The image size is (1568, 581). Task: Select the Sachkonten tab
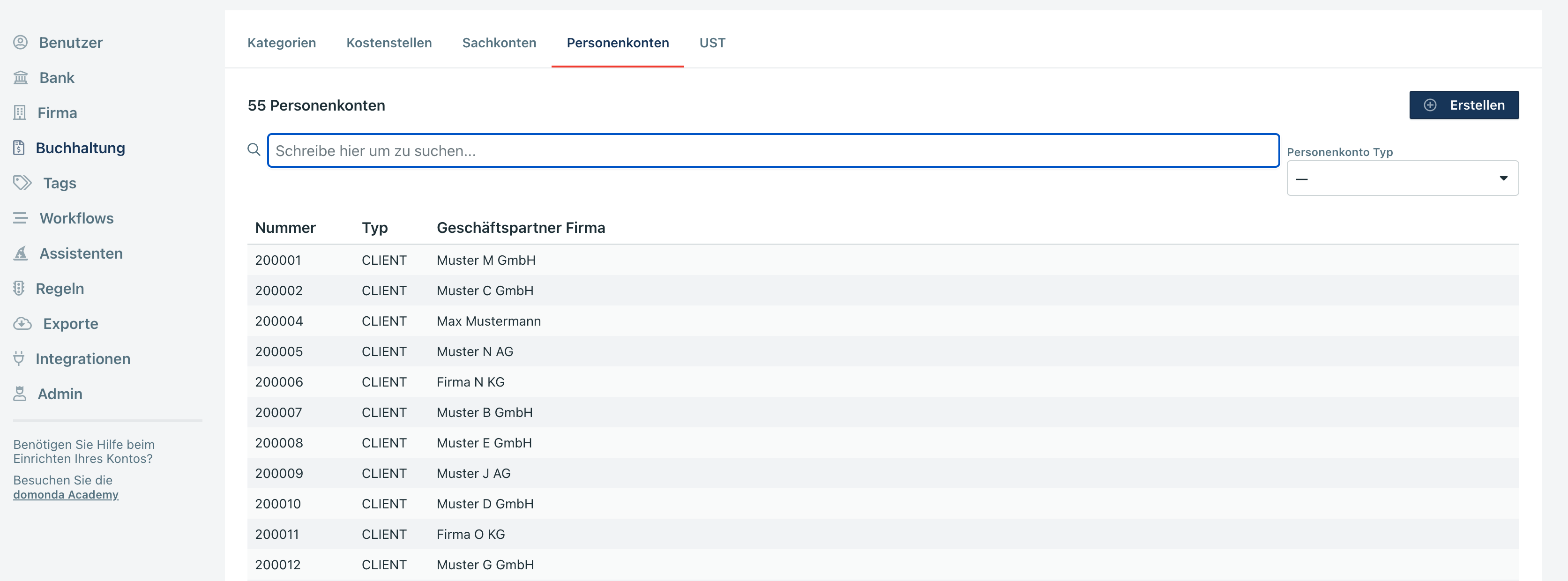[x=499, y=43]
